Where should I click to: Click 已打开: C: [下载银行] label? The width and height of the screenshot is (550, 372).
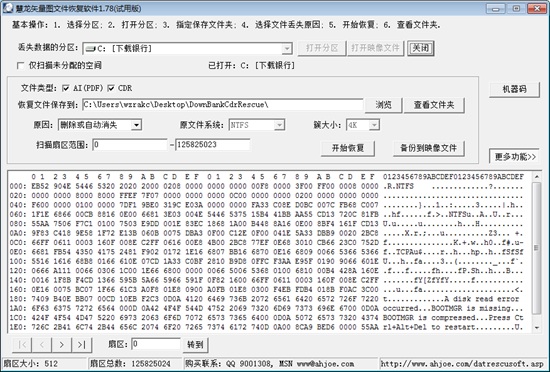pyautogui.click(x=252, y=66)
